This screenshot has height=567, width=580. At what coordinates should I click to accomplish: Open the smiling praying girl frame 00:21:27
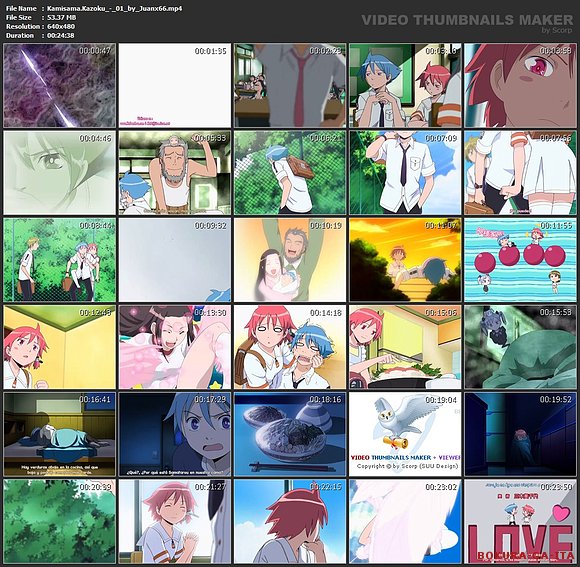175,522
